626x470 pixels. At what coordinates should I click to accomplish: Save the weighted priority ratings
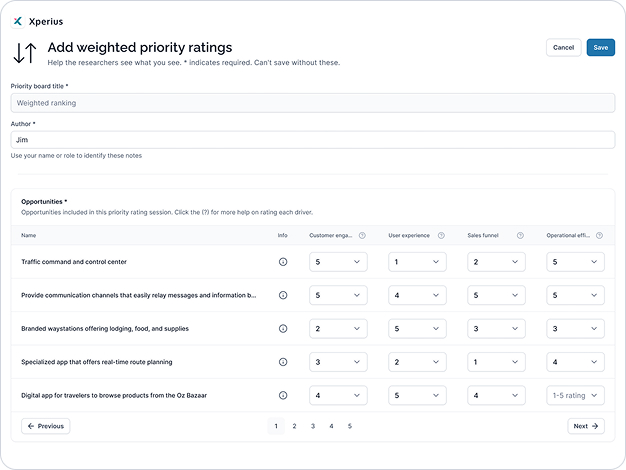click(x=600, y=48)
